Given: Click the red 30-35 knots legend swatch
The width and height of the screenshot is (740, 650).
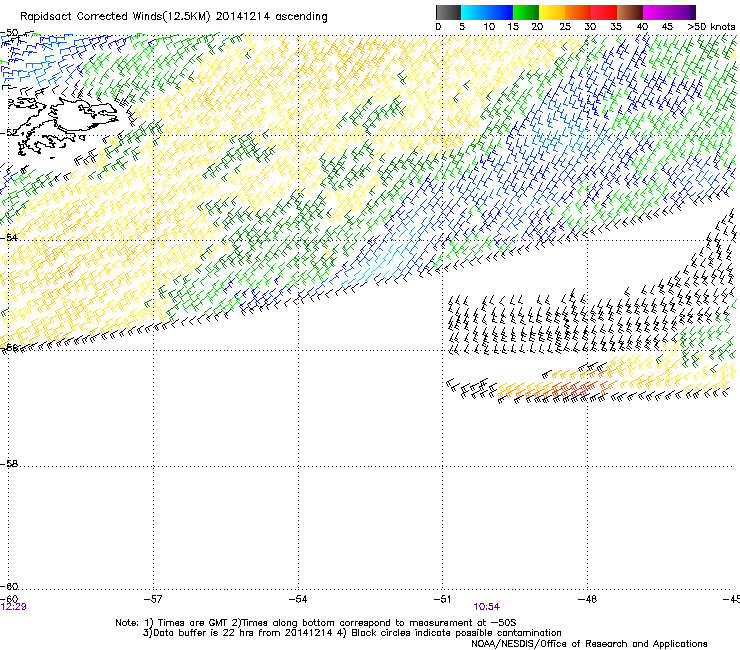Looking at the screenshot, I should click(x=604, y=12).
